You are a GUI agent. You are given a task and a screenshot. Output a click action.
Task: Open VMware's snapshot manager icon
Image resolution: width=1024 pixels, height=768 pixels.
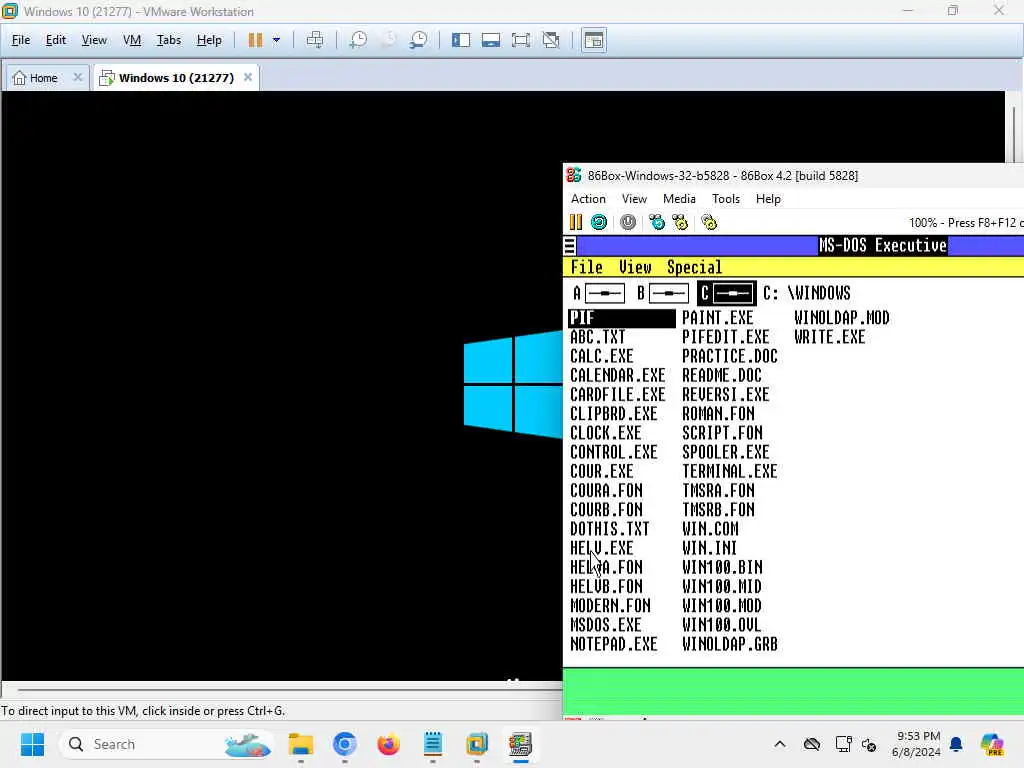(x=419, y=40)
